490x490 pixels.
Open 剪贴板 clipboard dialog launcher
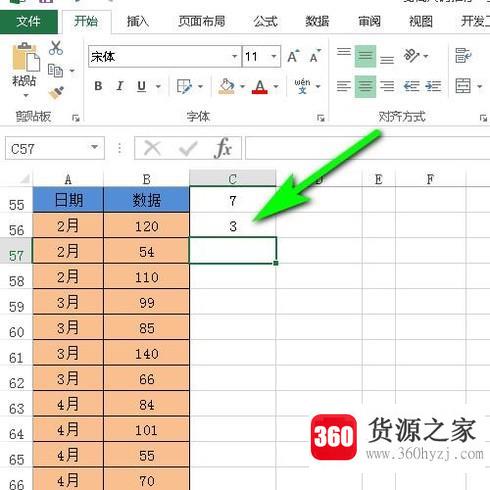[x=76, y=118]
